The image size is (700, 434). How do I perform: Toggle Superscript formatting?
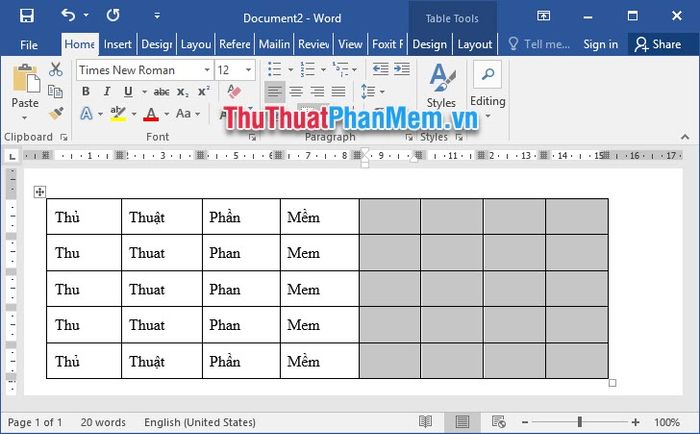204,92
